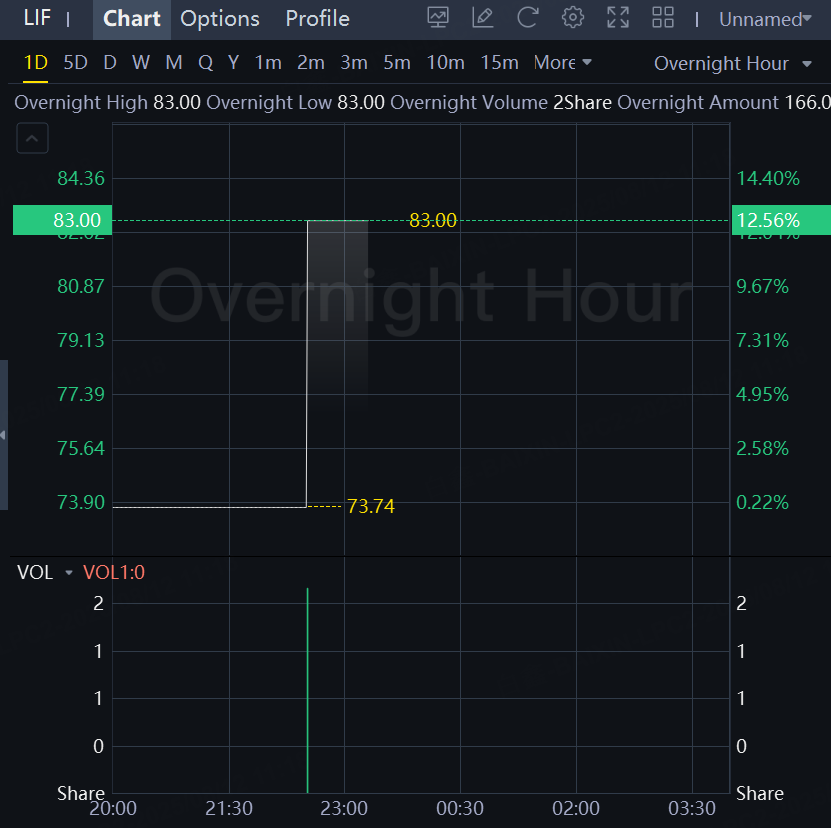This screenshot has width=831, height=828.
Task: Open the multi-chart grid layout
Action: click(663, 18)
